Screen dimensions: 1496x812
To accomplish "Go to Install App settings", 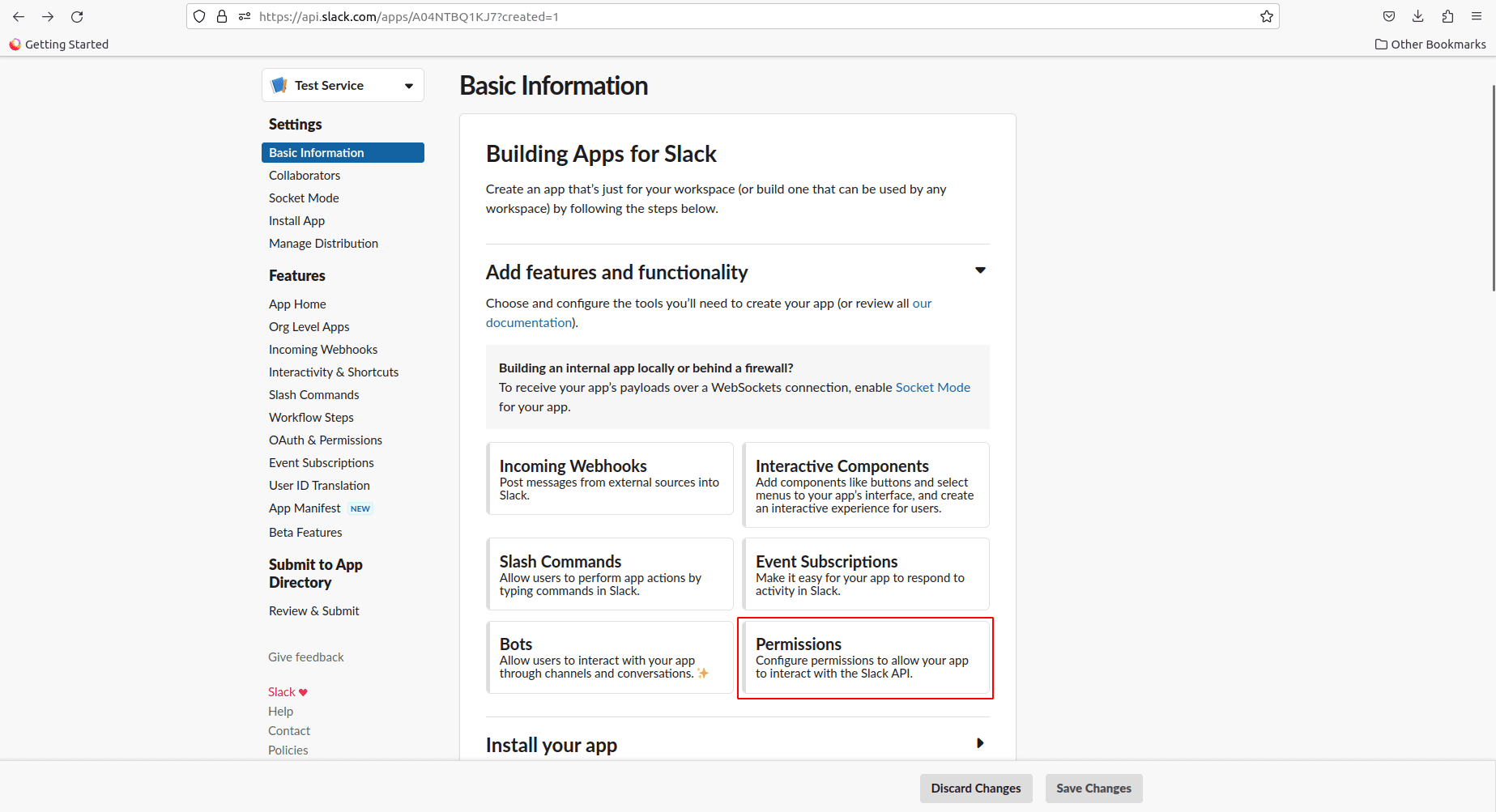I will (x=296, y=221).
